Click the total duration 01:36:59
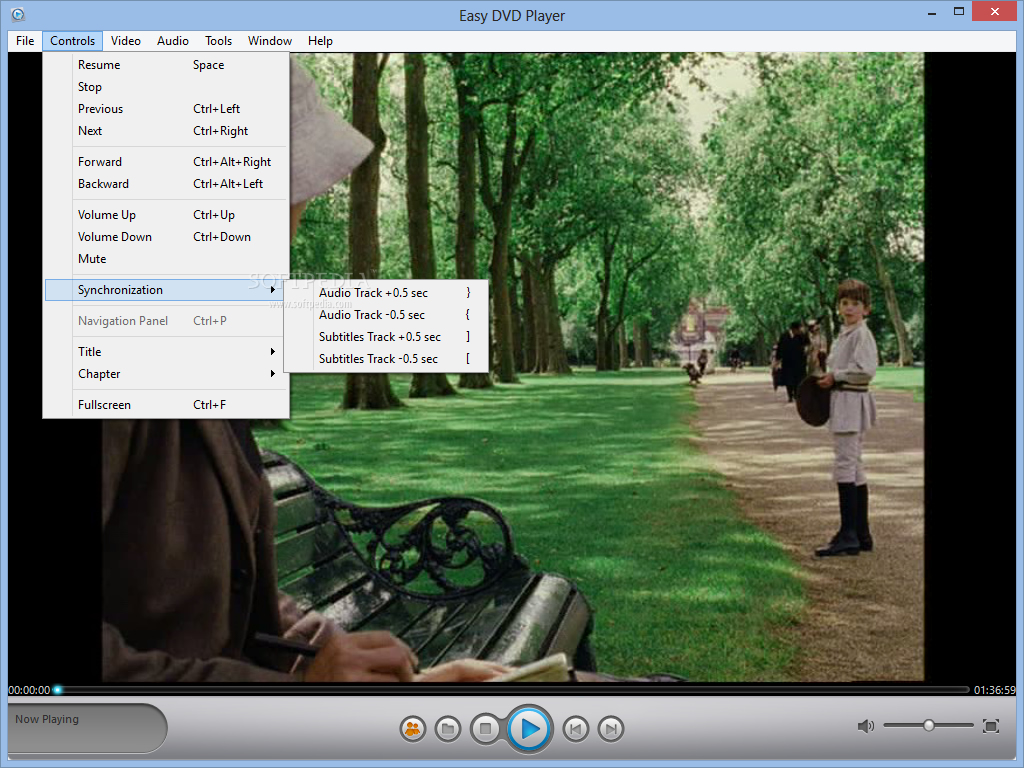The image size is (1024, 768). coord(995,690)
